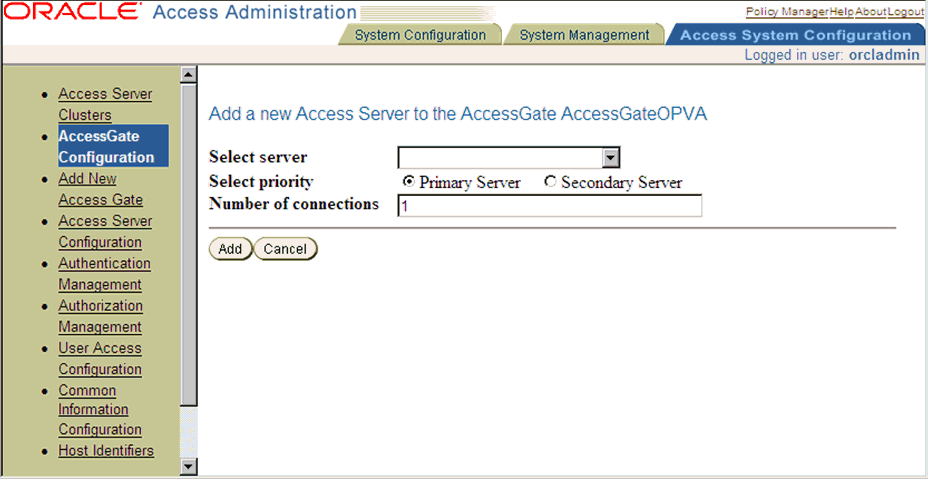Open the System Configuration tab

420,35
